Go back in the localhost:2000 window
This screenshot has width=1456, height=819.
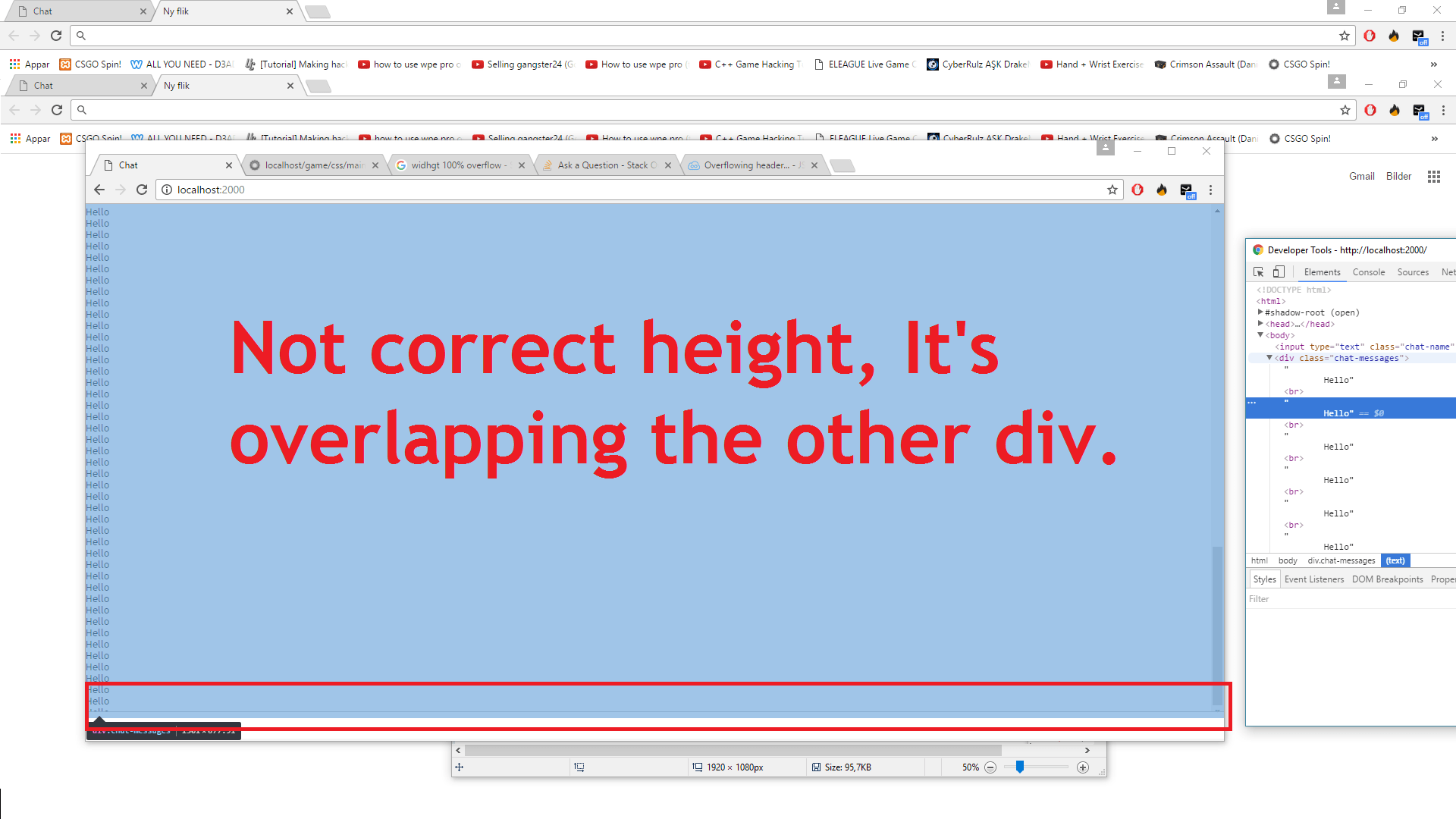click(99, 190)
